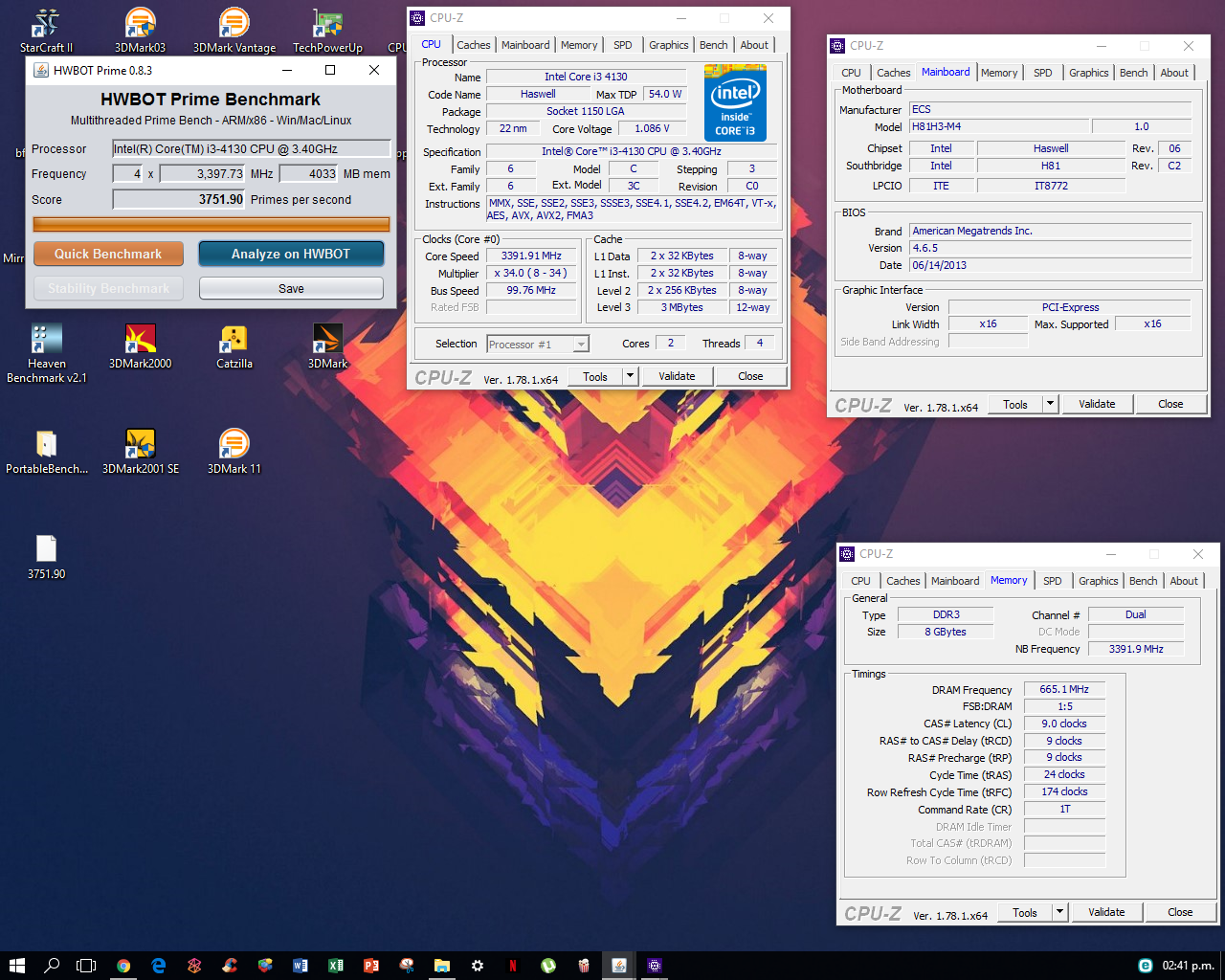Click the DRAM Frequency 665.1 MHz value

1064,689
